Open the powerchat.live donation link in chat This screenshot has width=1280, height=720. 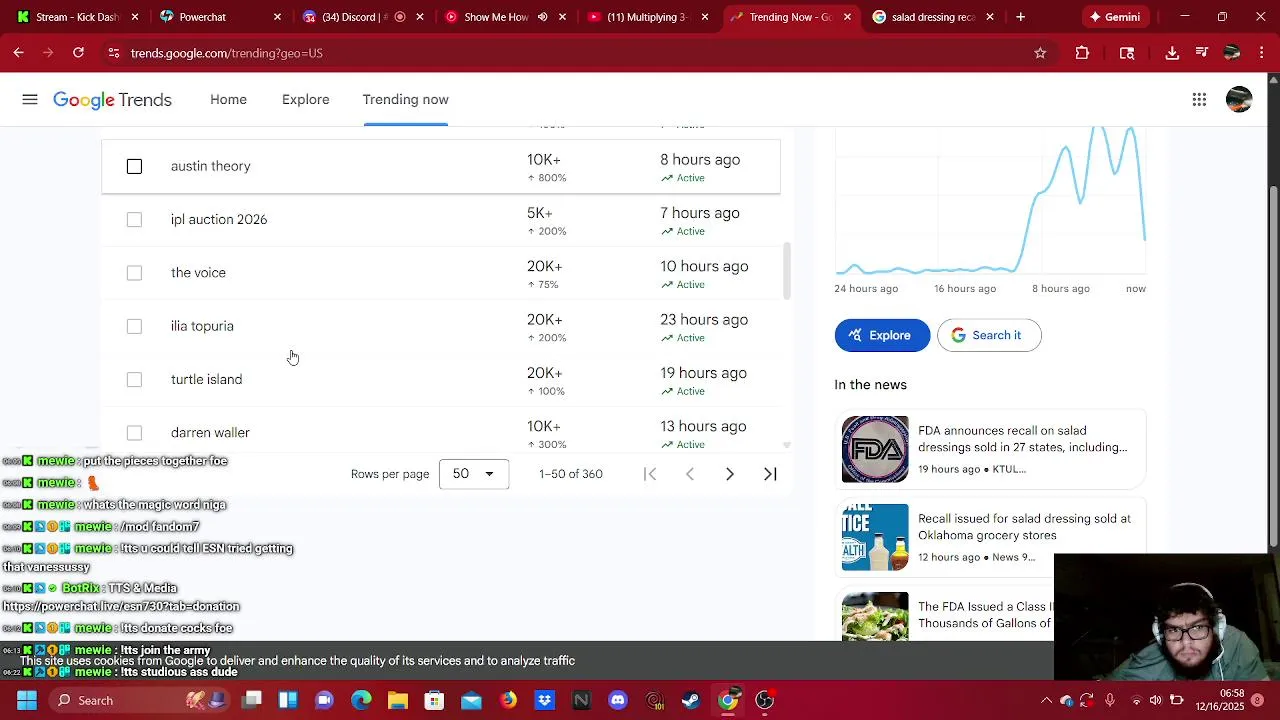[x=121, y=607]
